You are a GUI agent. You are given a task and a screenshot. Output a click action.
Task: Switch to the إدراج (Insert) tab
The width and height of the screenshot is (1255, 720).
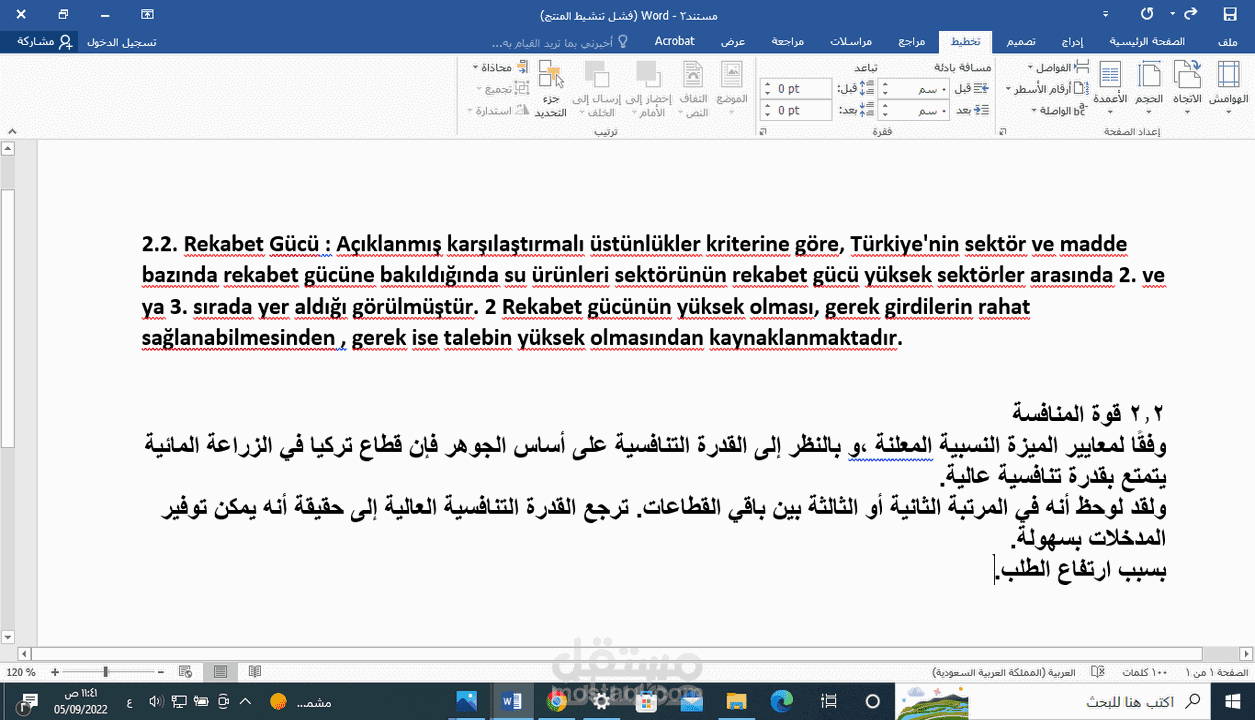coord(1072,42)
